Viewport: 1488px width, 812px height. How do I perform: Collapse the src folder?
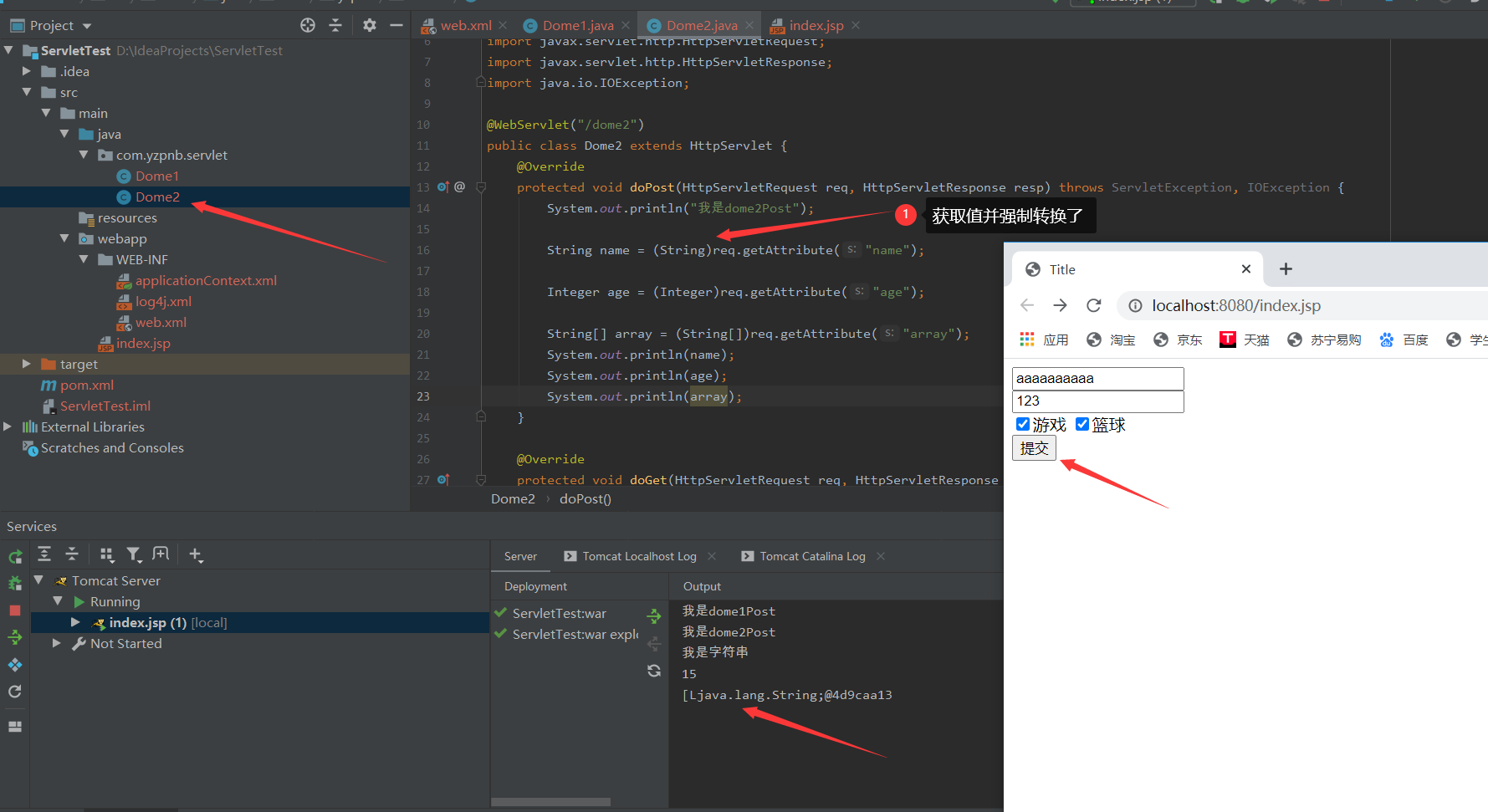click(x=27, y=92)
